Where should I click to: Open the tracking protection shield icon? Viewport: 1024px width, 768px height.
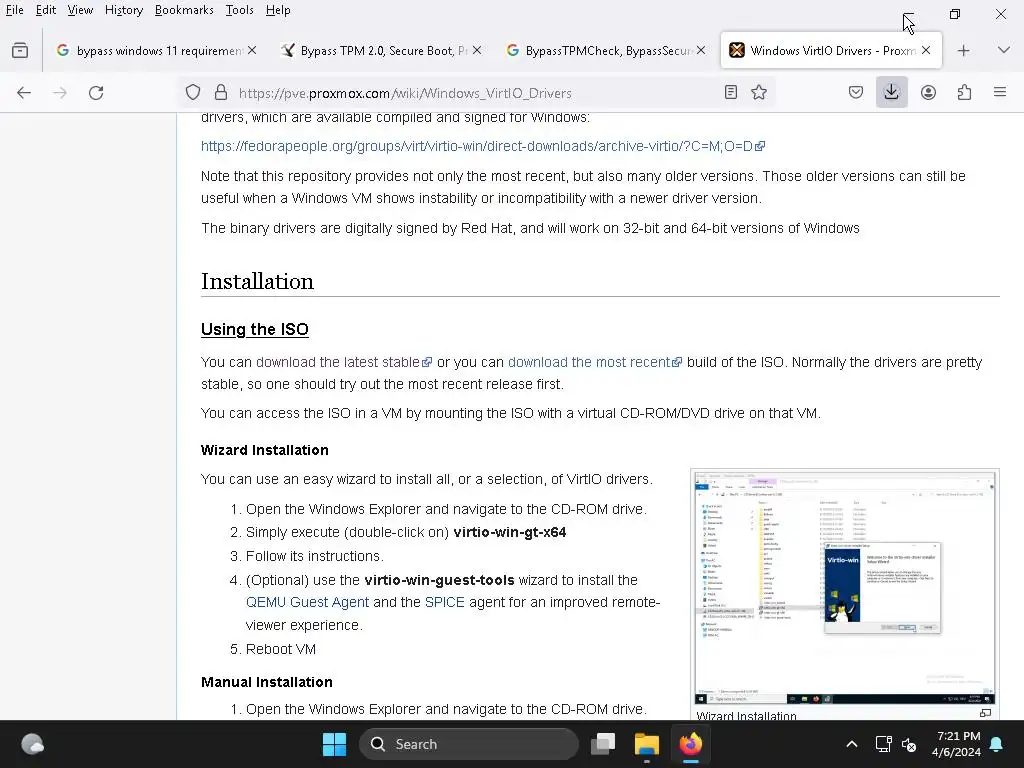coord(193,93)
